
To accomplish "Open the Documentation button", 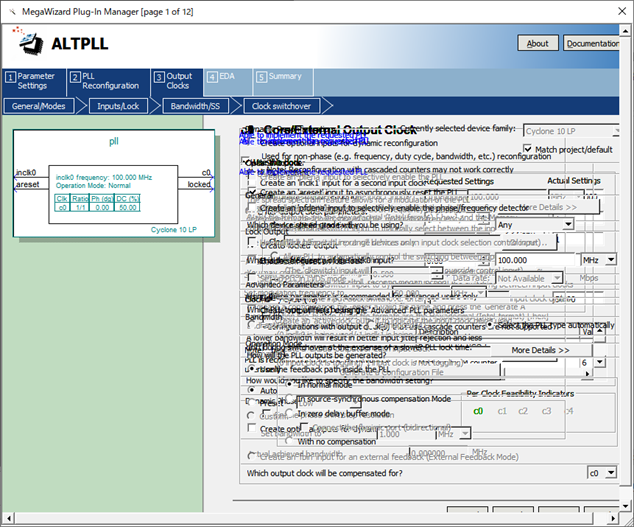I will click(x=593, y=43).
